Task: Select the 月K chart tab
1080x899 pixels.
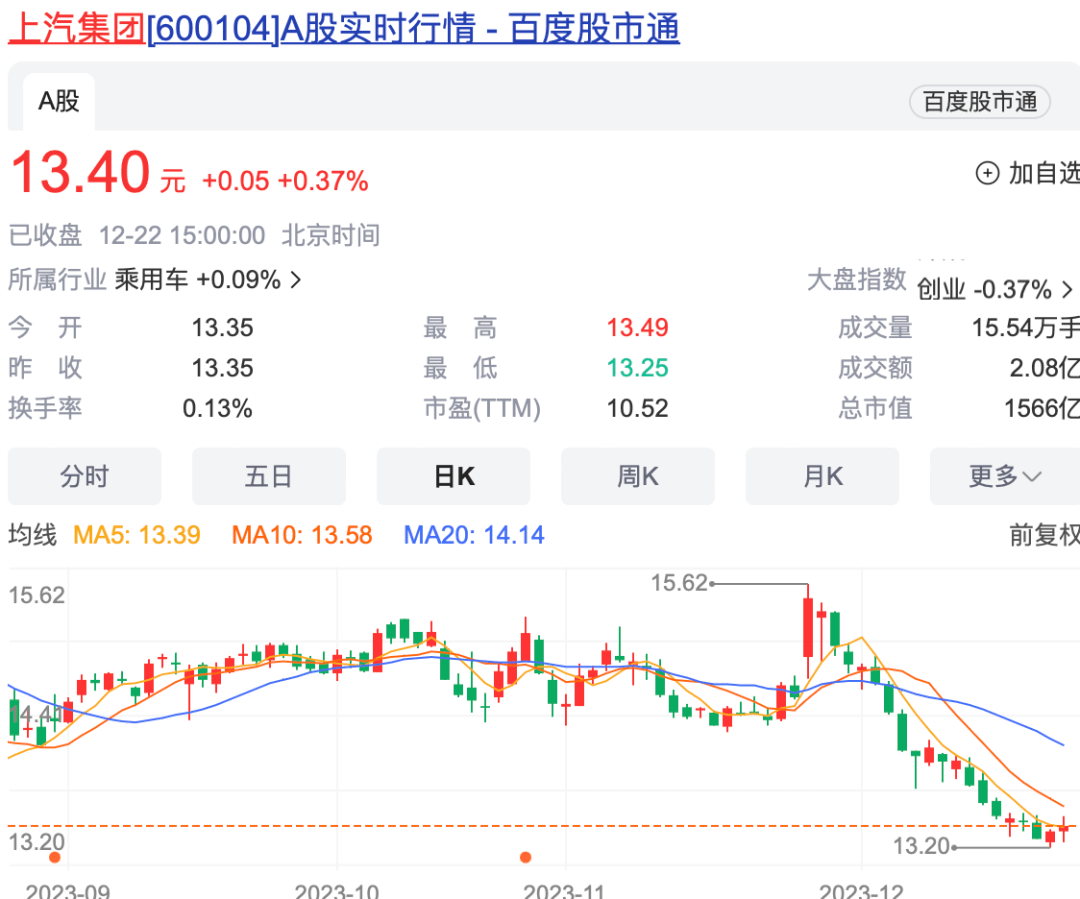Action: pyautogui.click(x=822, y=476)
